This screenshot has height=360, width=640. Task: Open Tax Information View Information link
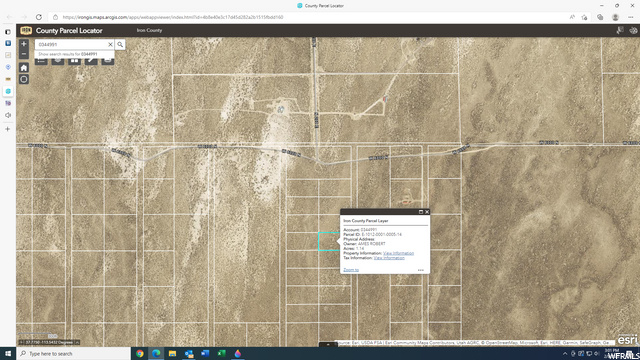pos(389,258)
